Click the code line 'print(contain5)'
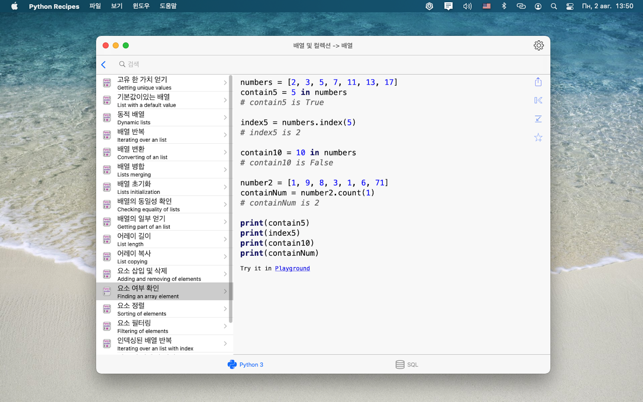Viewport: 643px width, 402px height. (275, 223)
